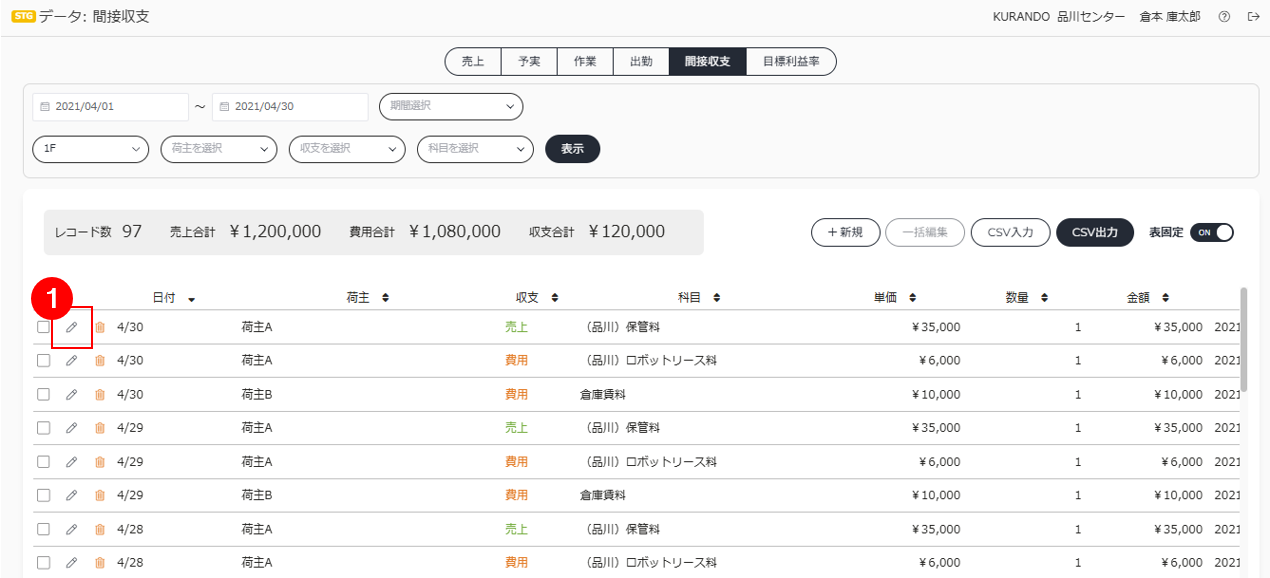Image resolution: width=1270 pixels, height=578 pixels.
Task: Click the CSV出力 button
Action: (x=1095, y=232)
